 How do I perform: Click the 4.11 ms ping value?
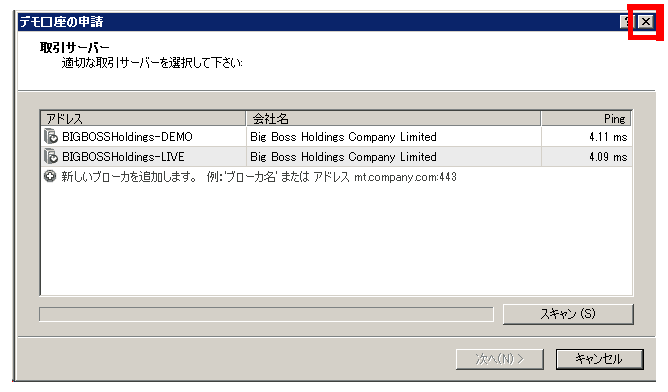[608, 137]
